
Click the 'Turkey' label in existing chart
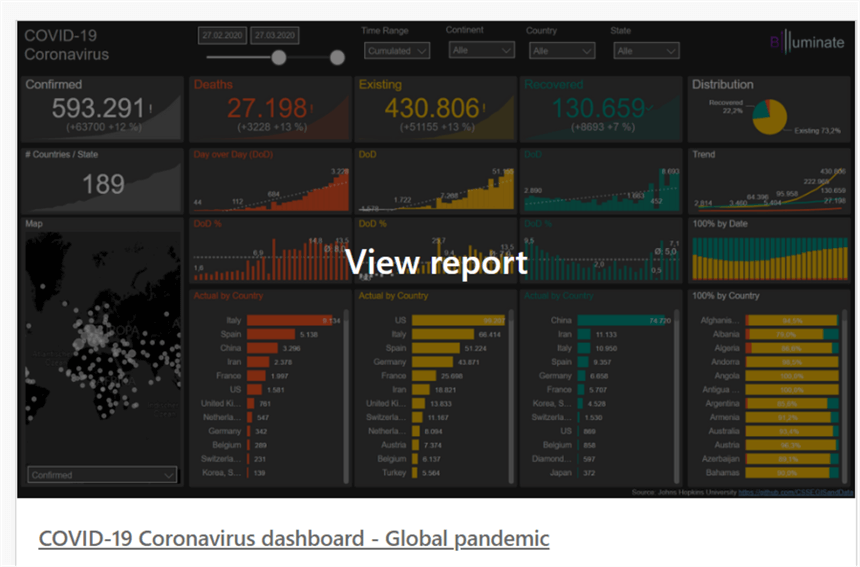[394, 473]
